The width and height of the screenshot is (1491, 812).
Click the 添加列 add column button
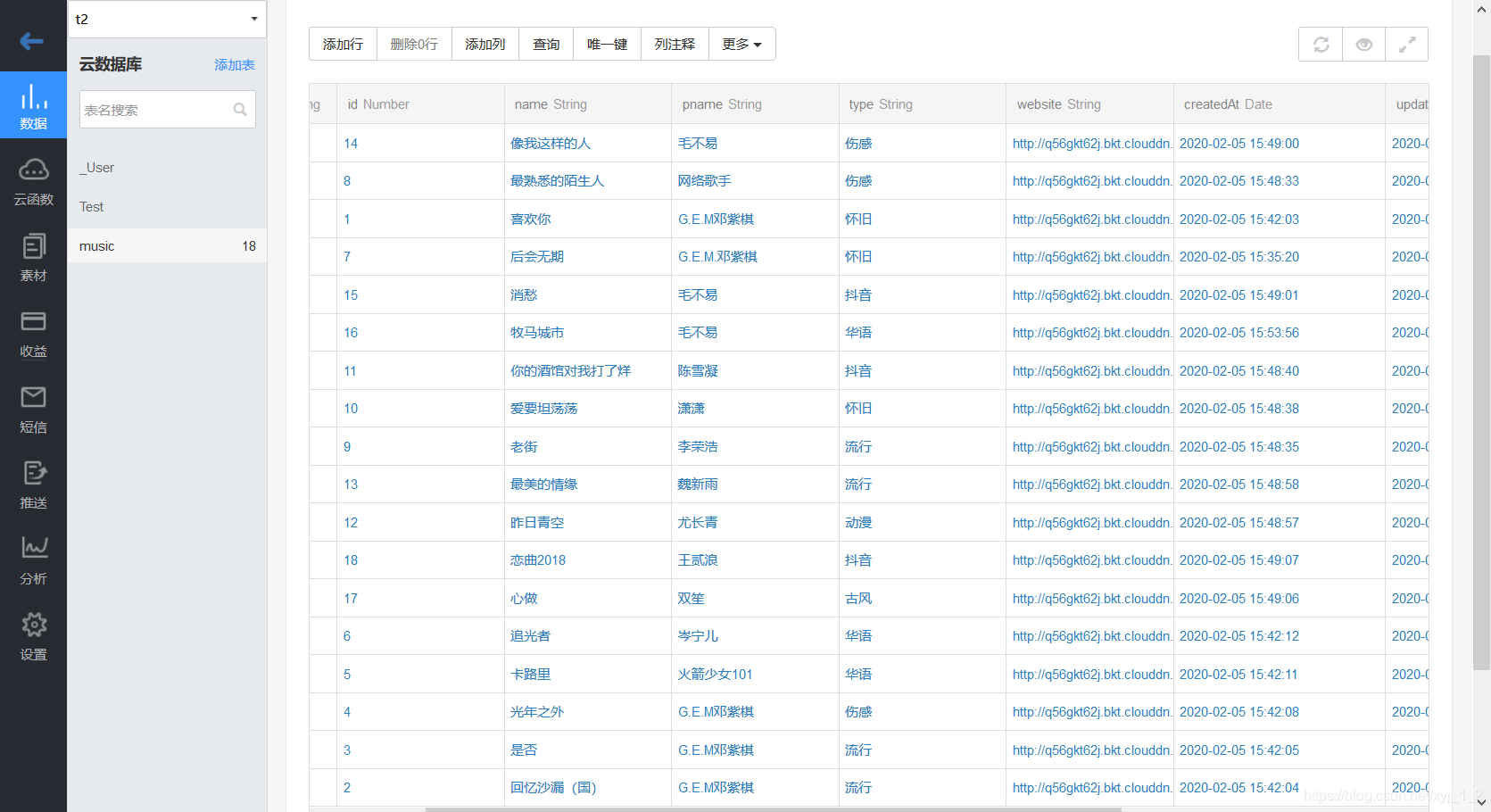click(485, 44)
